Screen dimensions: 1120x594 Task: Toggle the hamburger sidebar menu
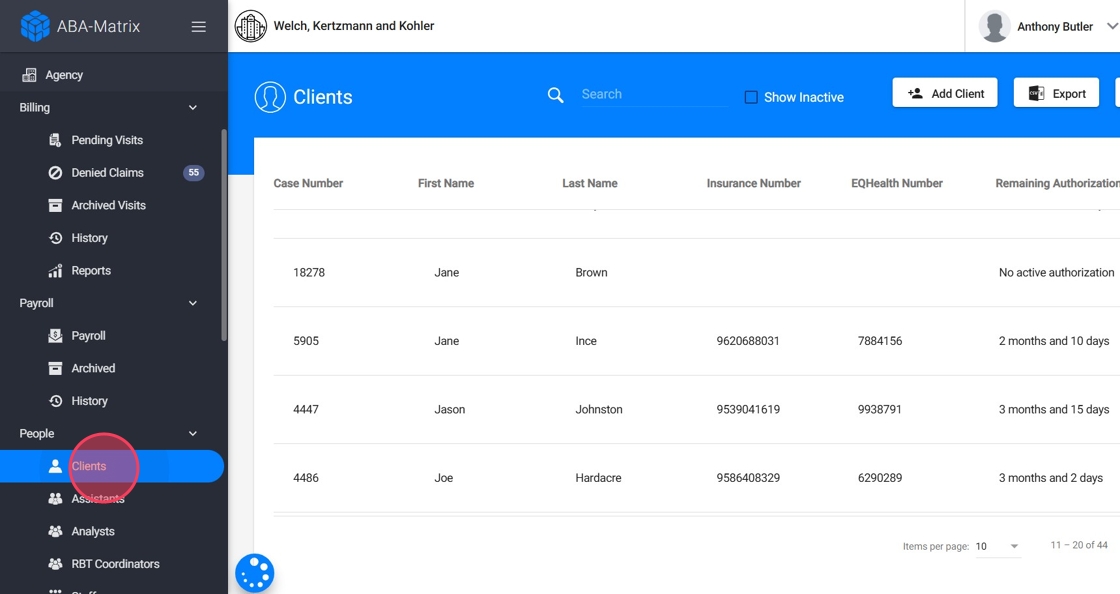(x=199, y=26)
